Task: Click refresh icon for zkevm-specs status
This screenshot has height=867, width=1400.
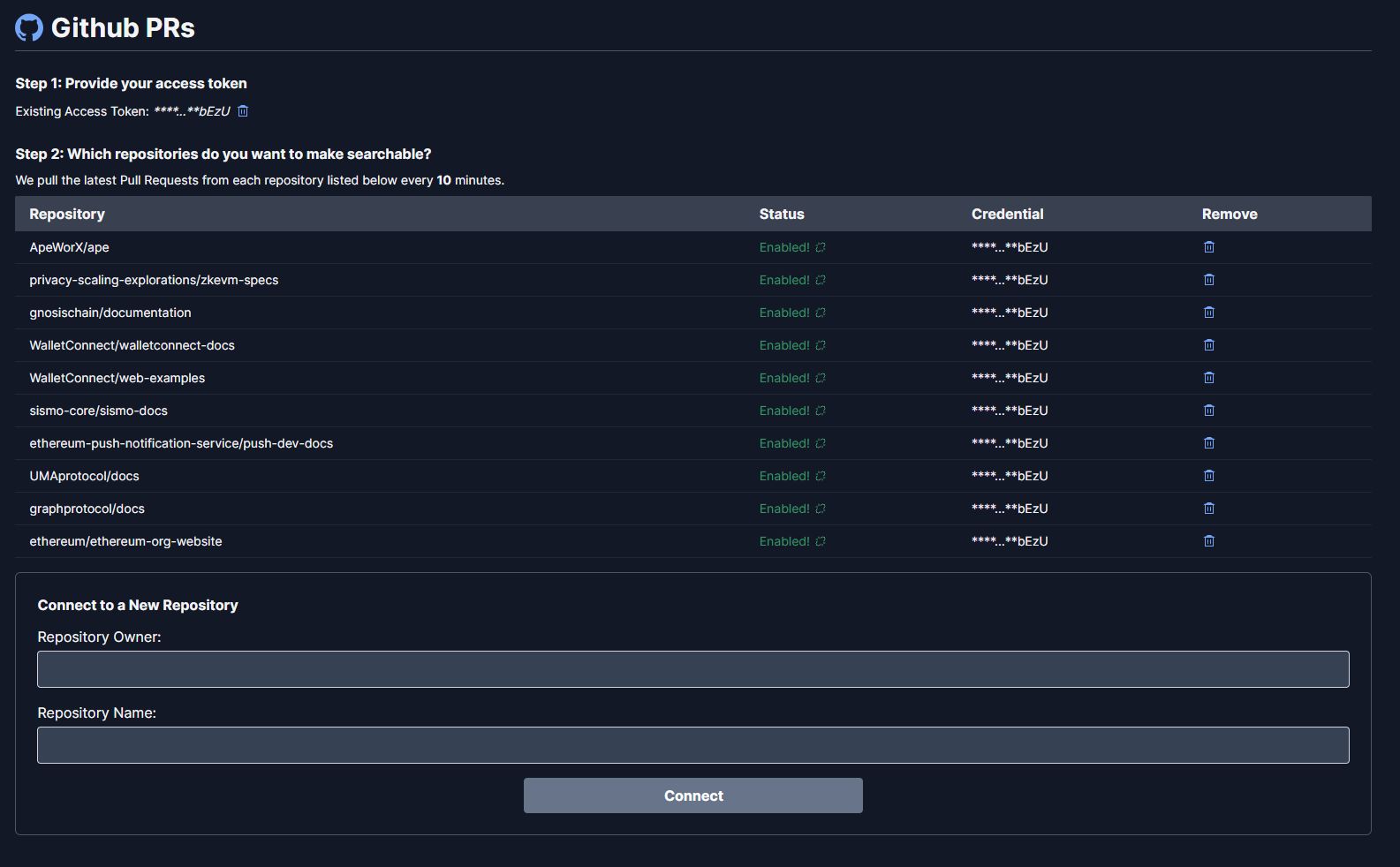Action: [x=821, y=280]
